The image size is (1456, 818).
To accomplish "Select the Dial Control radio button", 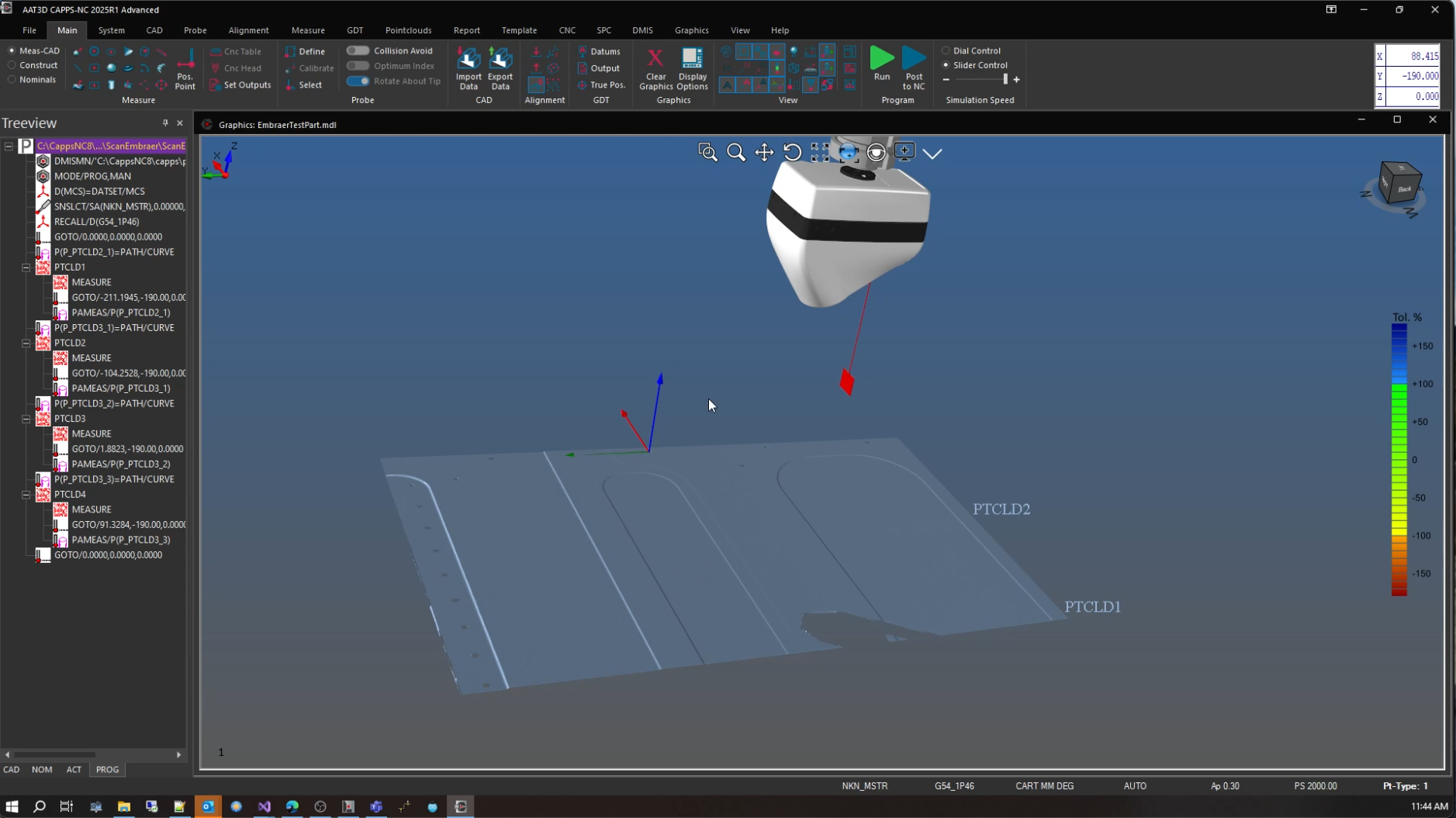I will point(946,50).
